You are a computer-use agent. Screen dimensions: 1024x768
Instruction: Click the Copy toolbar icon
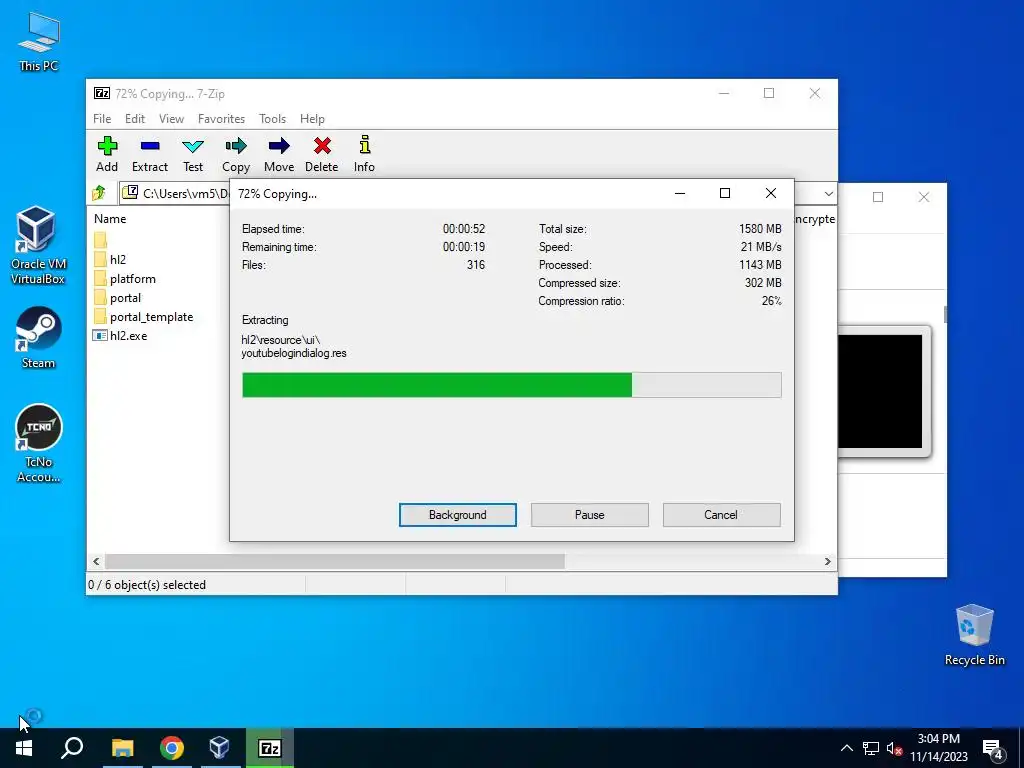pyautogui.click(x=236, y=154)
